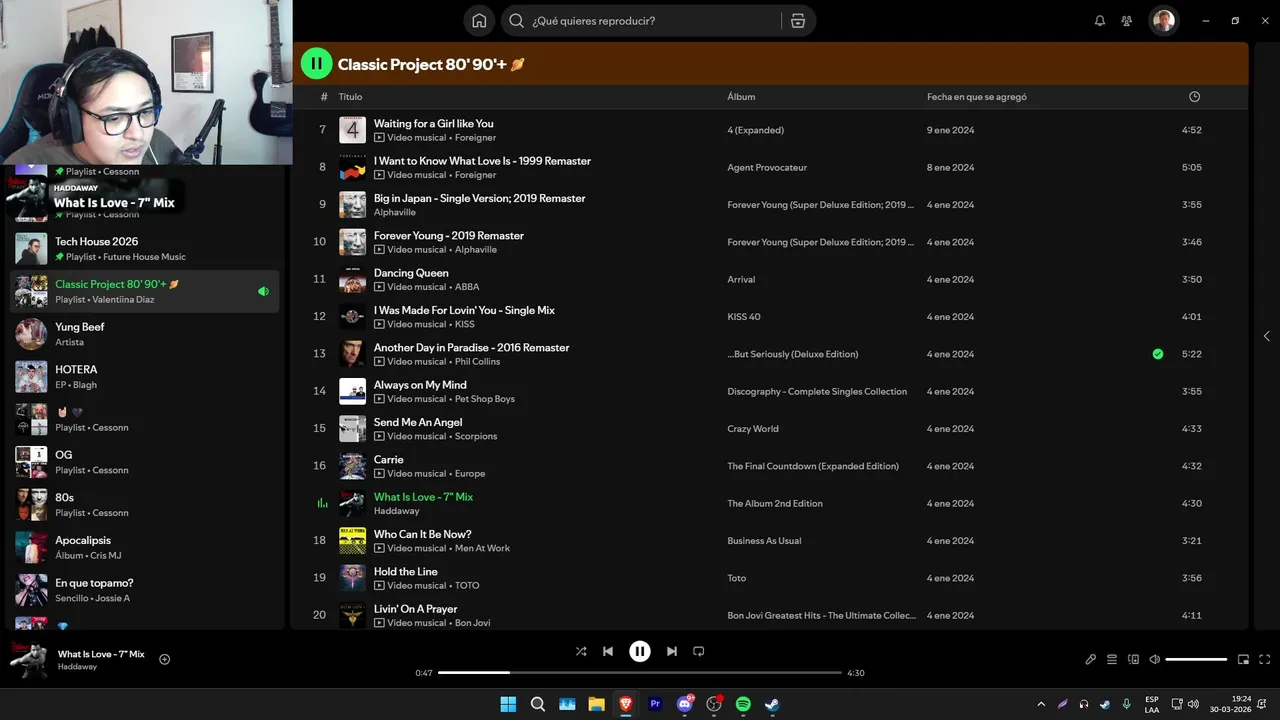Image resolution: width=1280 pixels, height=720 pixels.
Task: Open the Agent Provocateur album link
Action: pyautogui.click(x=767, y=168)
